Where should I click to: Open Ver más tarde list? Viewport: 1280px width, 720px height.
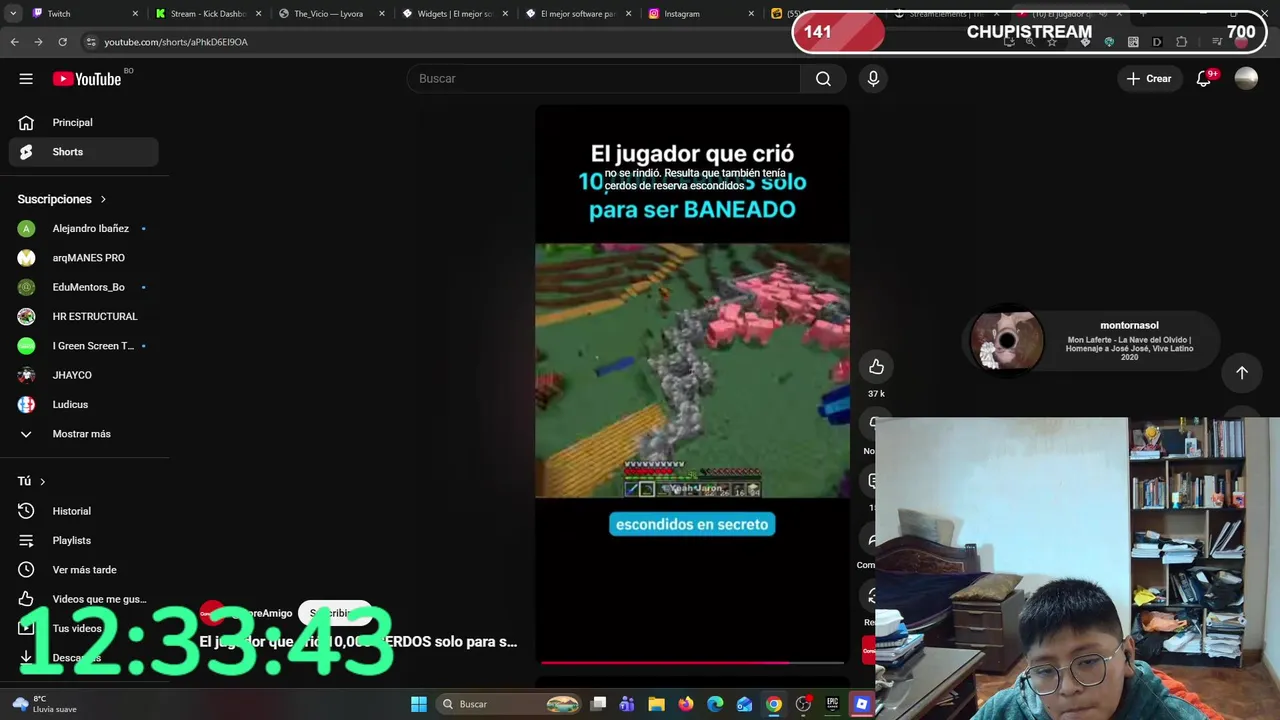point(84,570)
